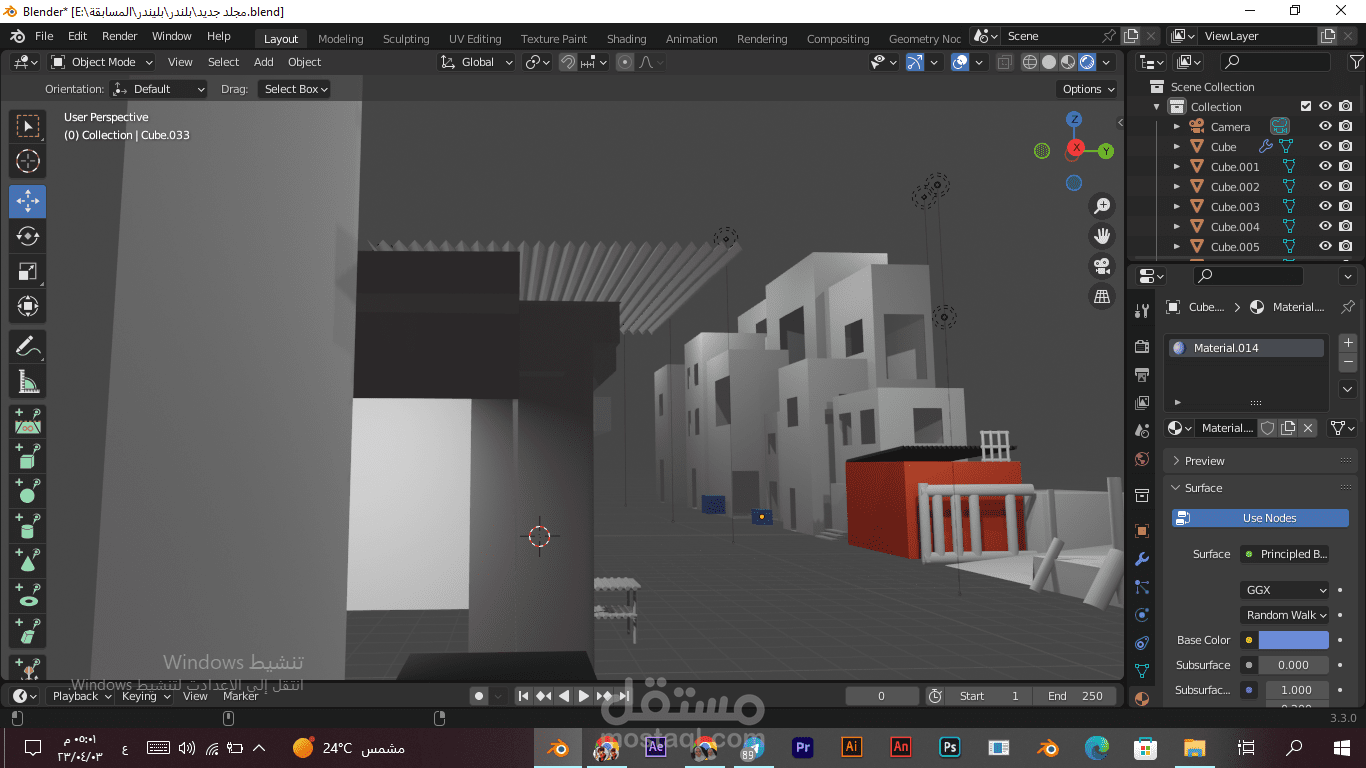The height and width of the screenshot is (768, 1366).
Task: Open the viewport Add menu
Action: click(263, 62)
